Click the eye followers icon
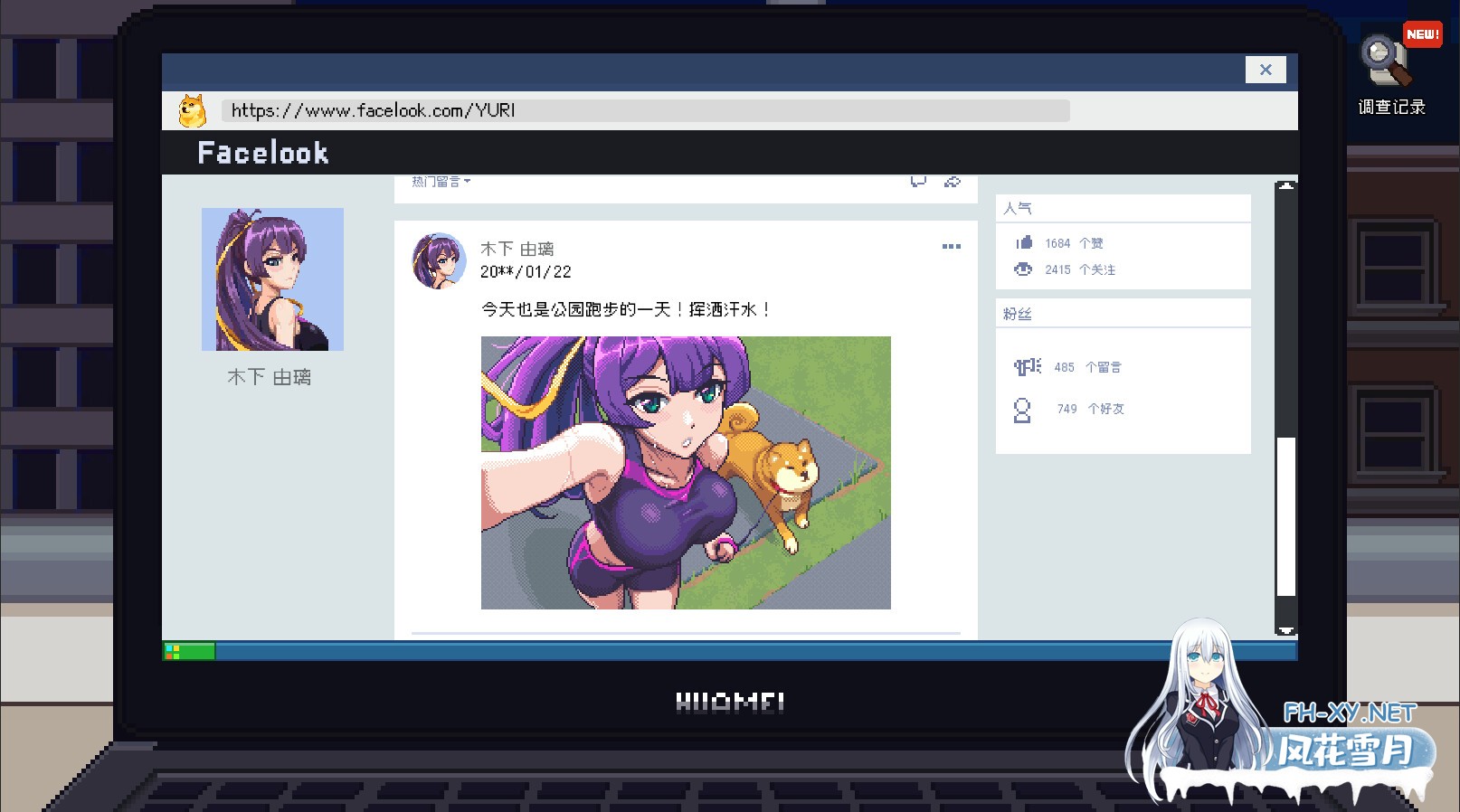Viewport: 1460px width, 812px height. (1023, 269)
